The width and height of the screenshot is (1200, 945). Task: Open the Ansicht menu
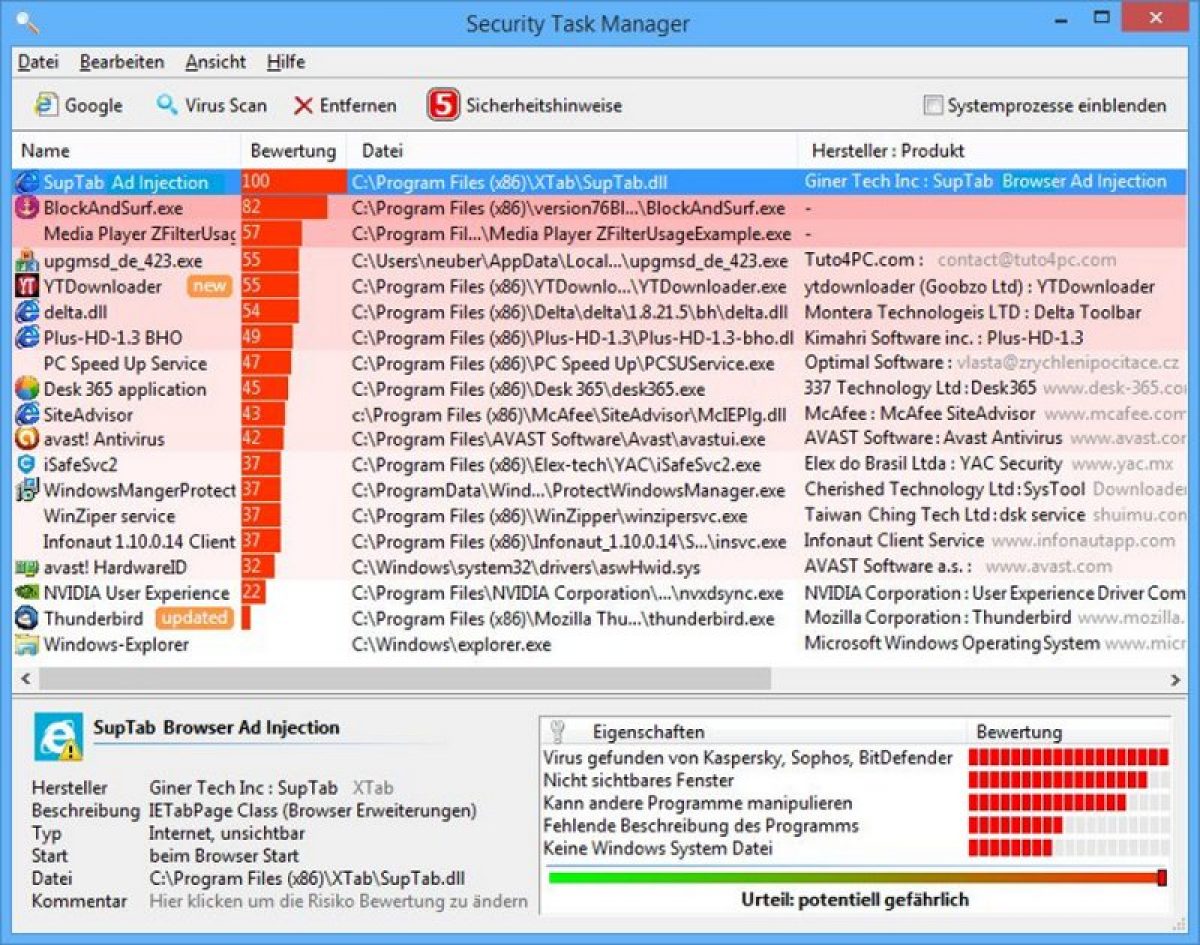[x=214, y=62]
